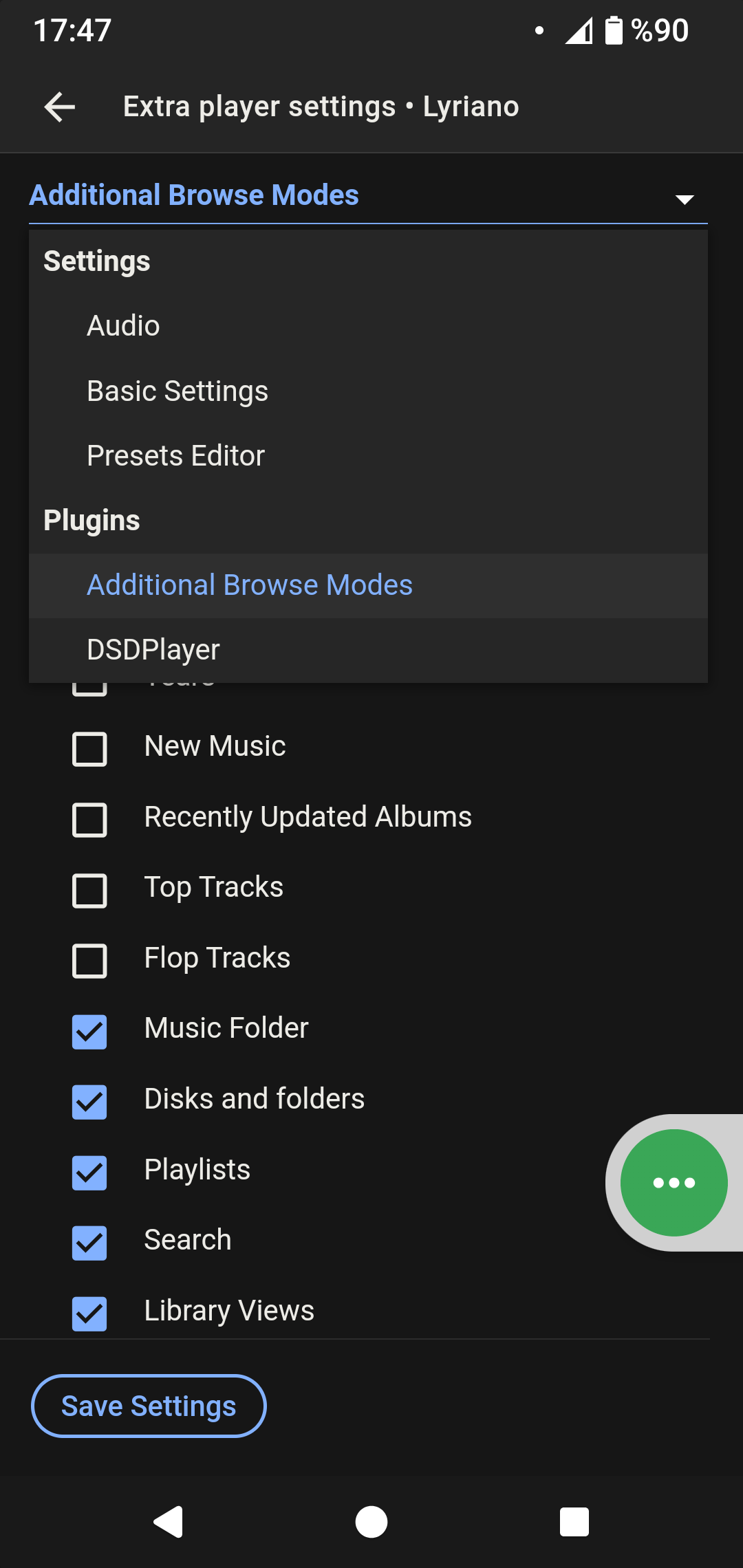Tap the battery status icon
Viewport: 743px width, 1568px height.
tap(614, 31)
